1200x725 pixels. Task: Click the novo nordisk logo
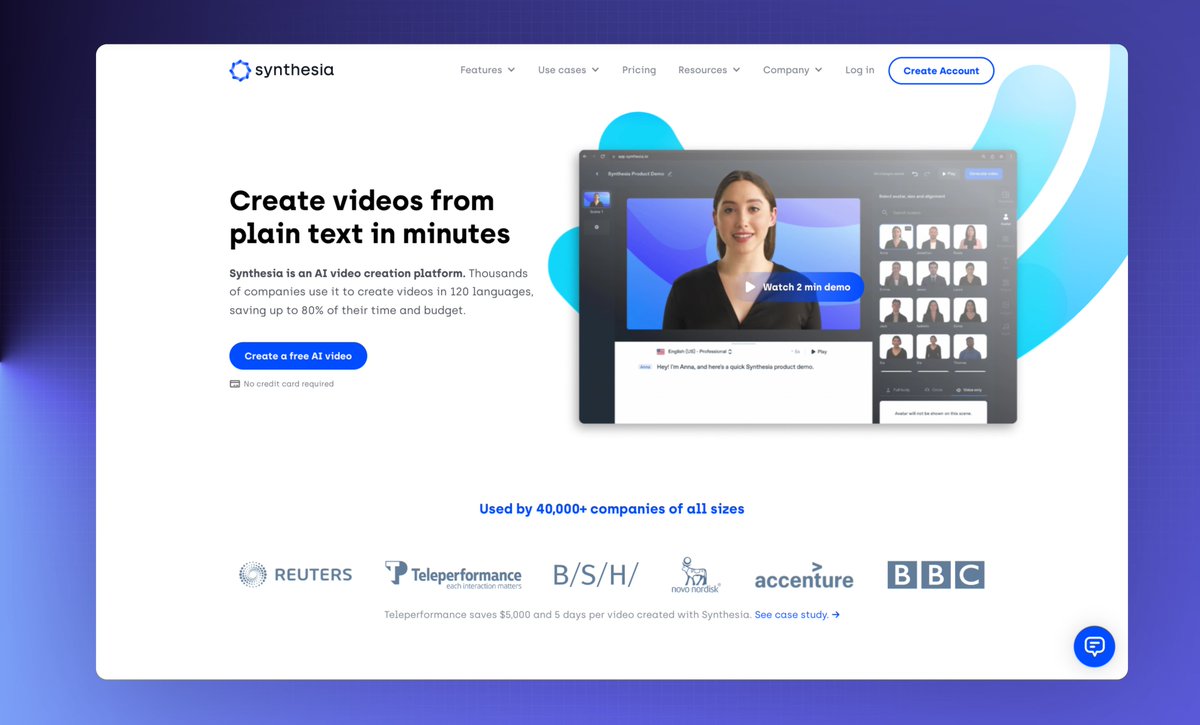696,575
